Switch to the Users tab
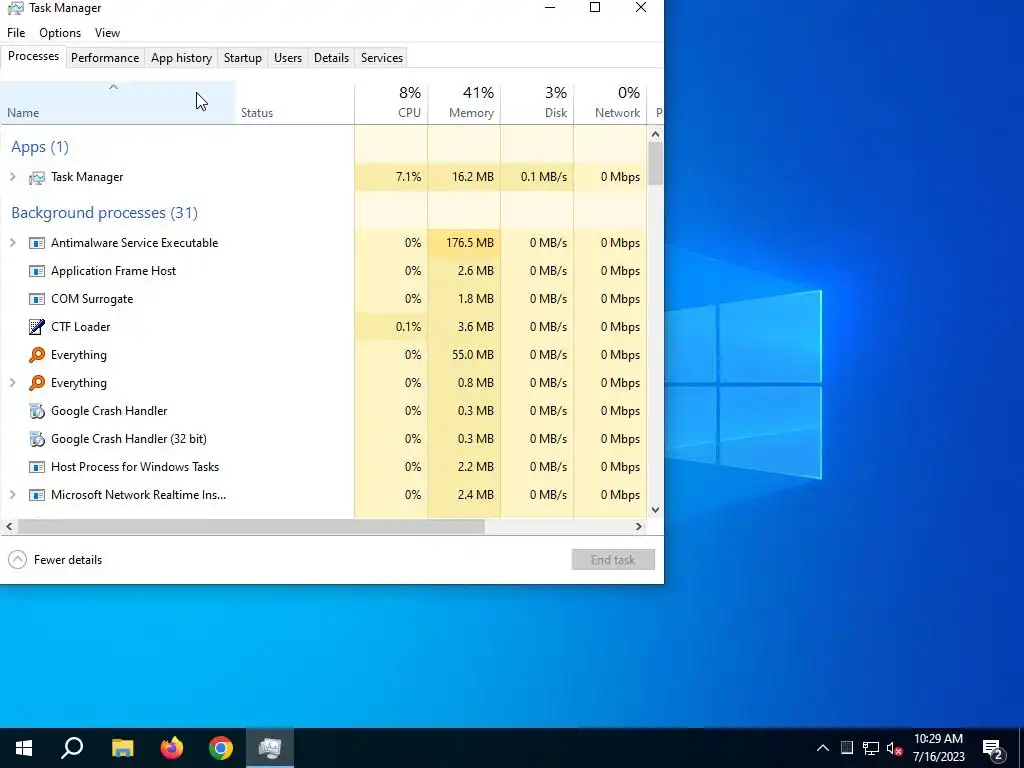The height and width of the screenshot is (768, 1024). click(288, 58)
